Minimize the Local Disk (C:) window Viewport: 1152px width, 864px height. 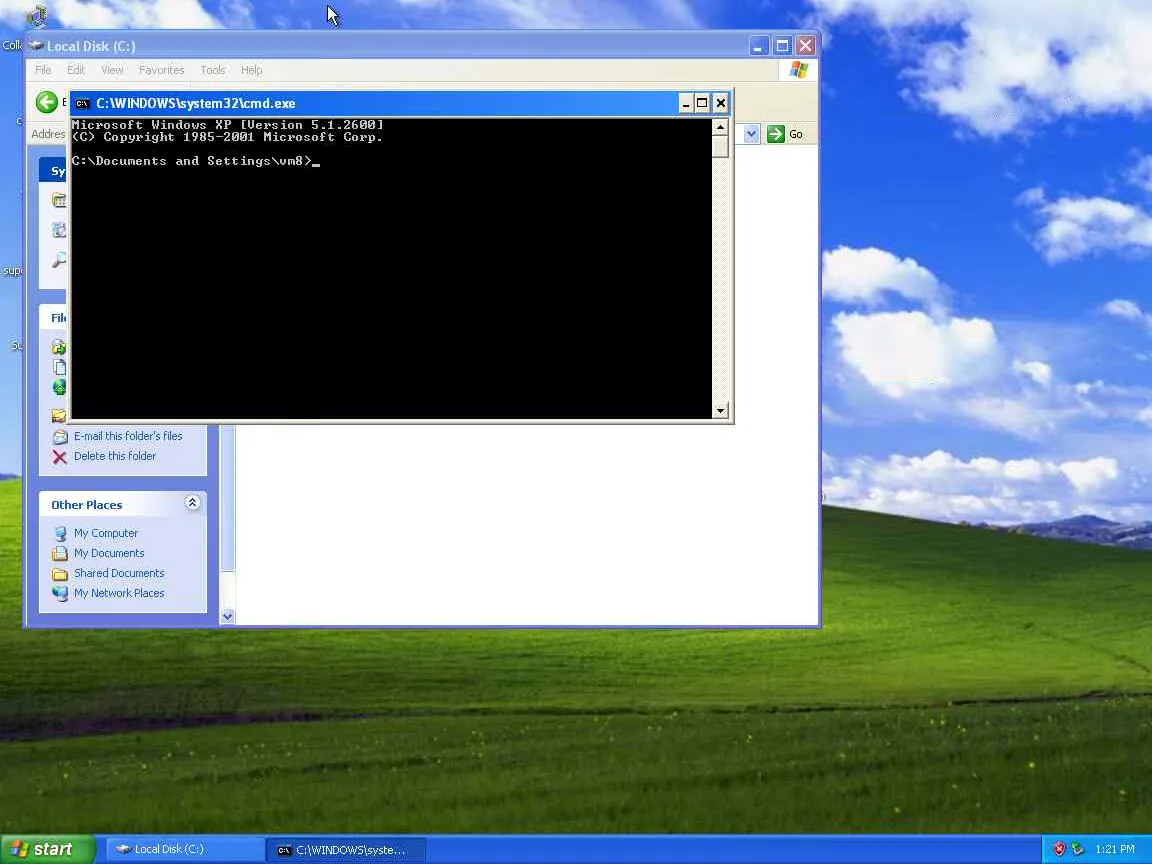(x=759, y=46)
